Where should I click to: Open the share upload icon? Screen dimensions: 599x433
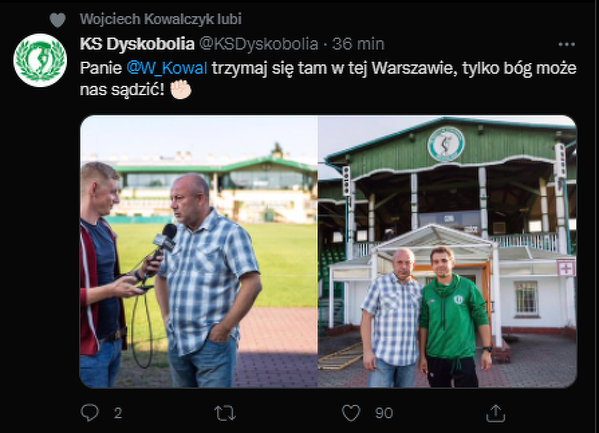tap(495, 413)
